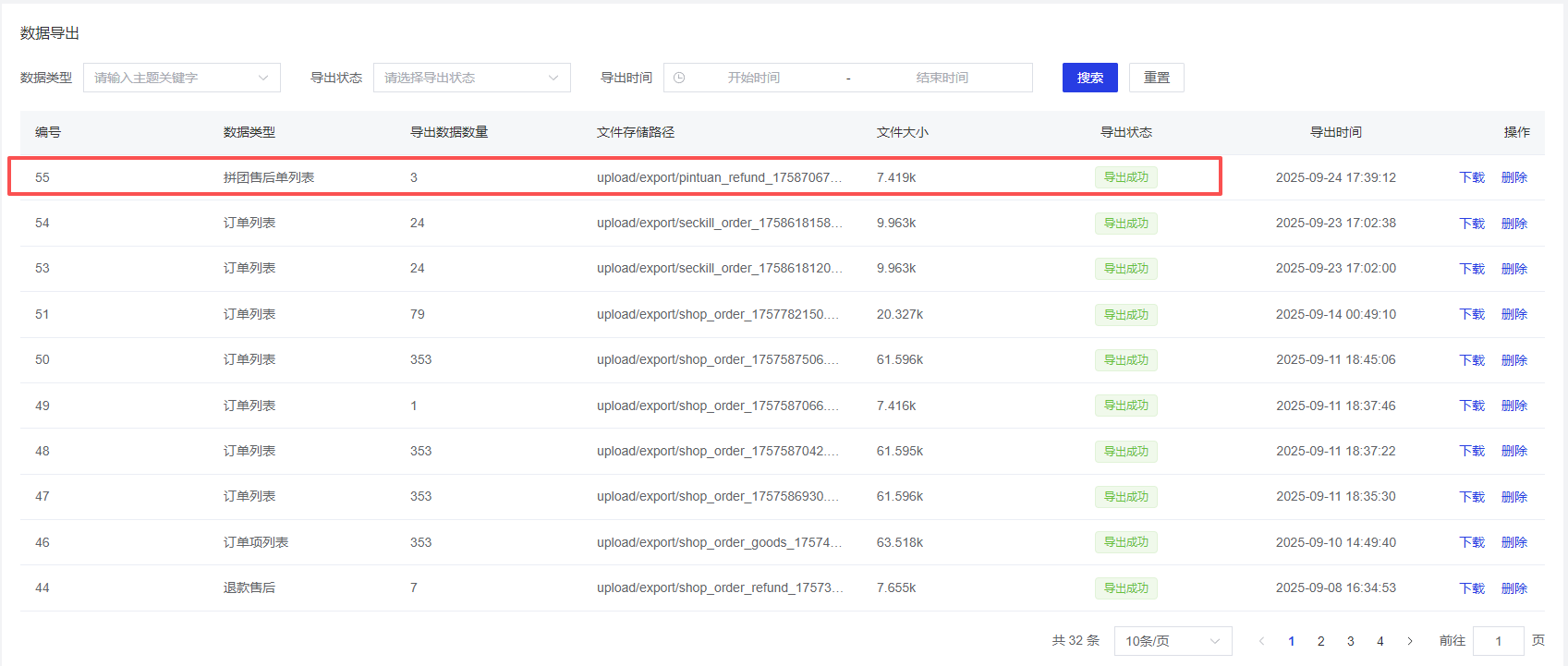Click the 开始时间 start date field

tap(753, 78)
